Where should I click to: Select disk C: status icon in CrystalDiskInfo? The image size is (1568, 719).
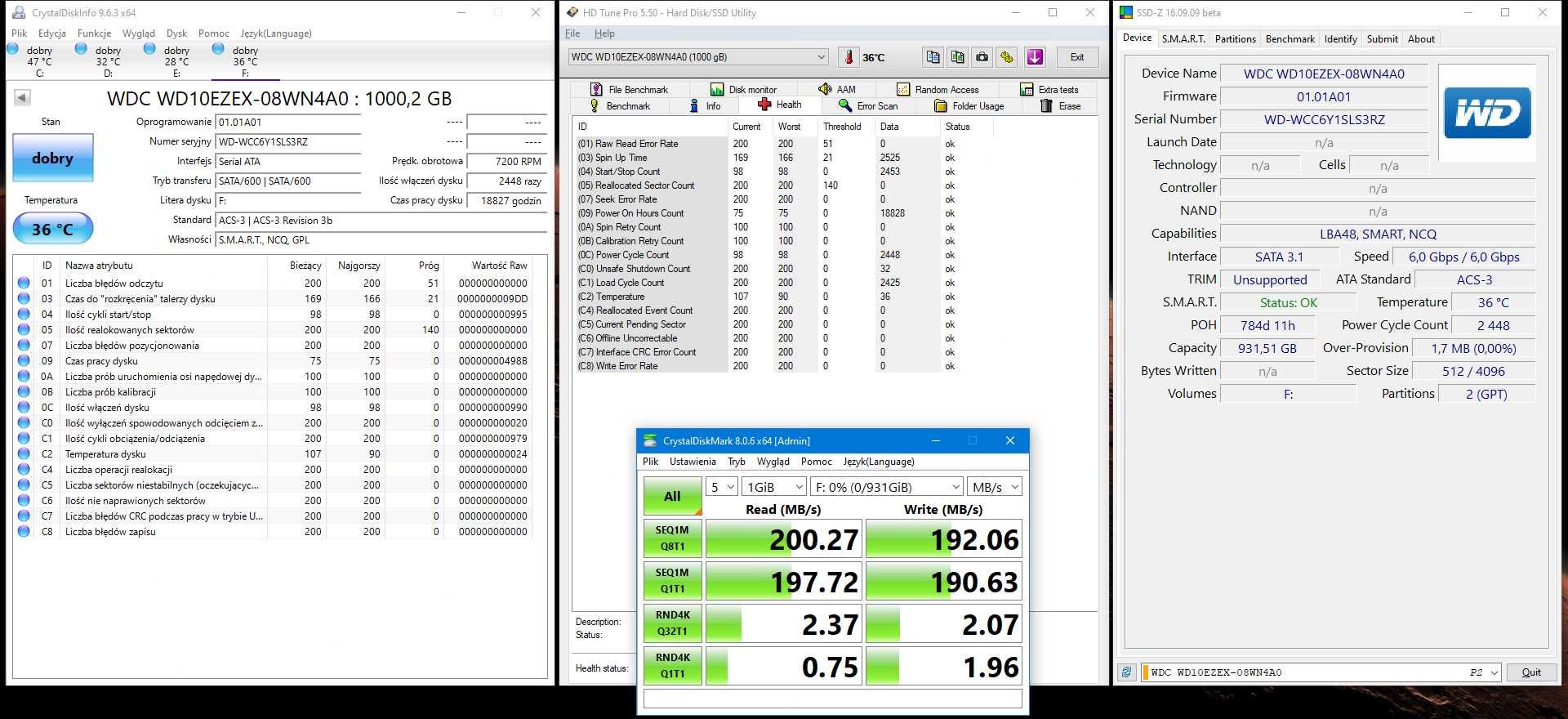point(12,49)
